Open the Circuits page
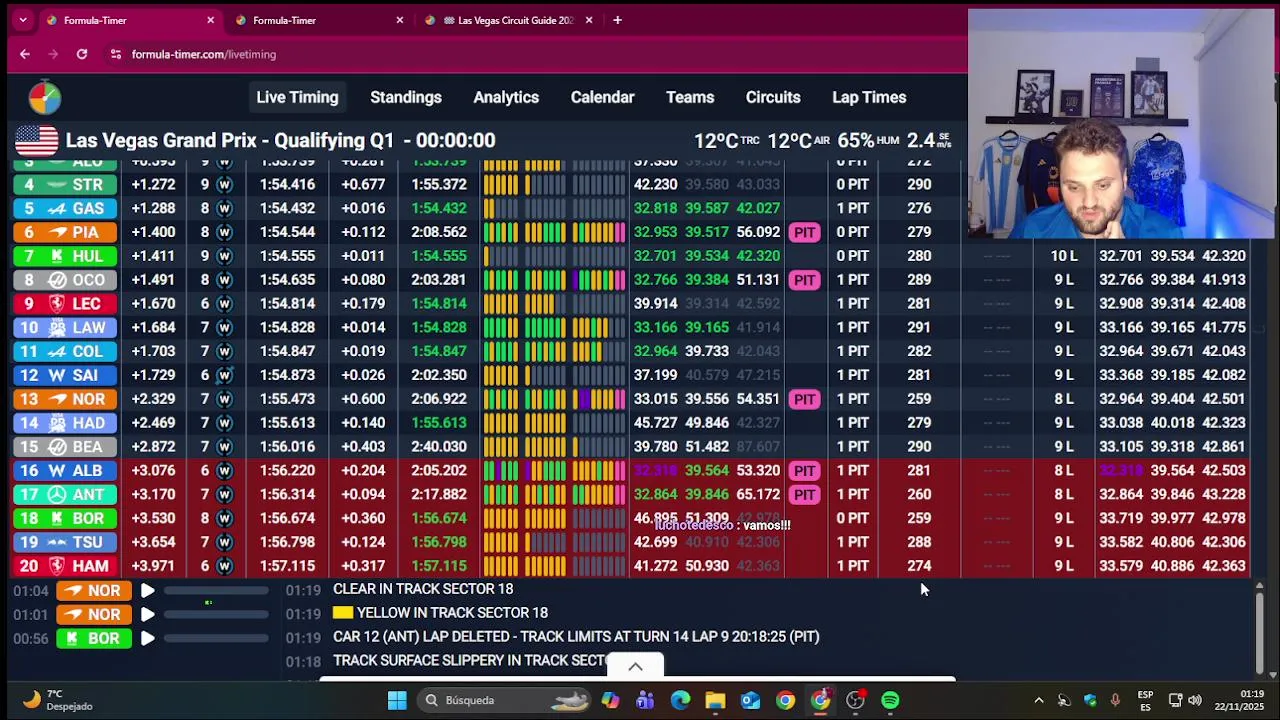The width and height of the screenshot is (1280, 720). (x=773, y=97)
